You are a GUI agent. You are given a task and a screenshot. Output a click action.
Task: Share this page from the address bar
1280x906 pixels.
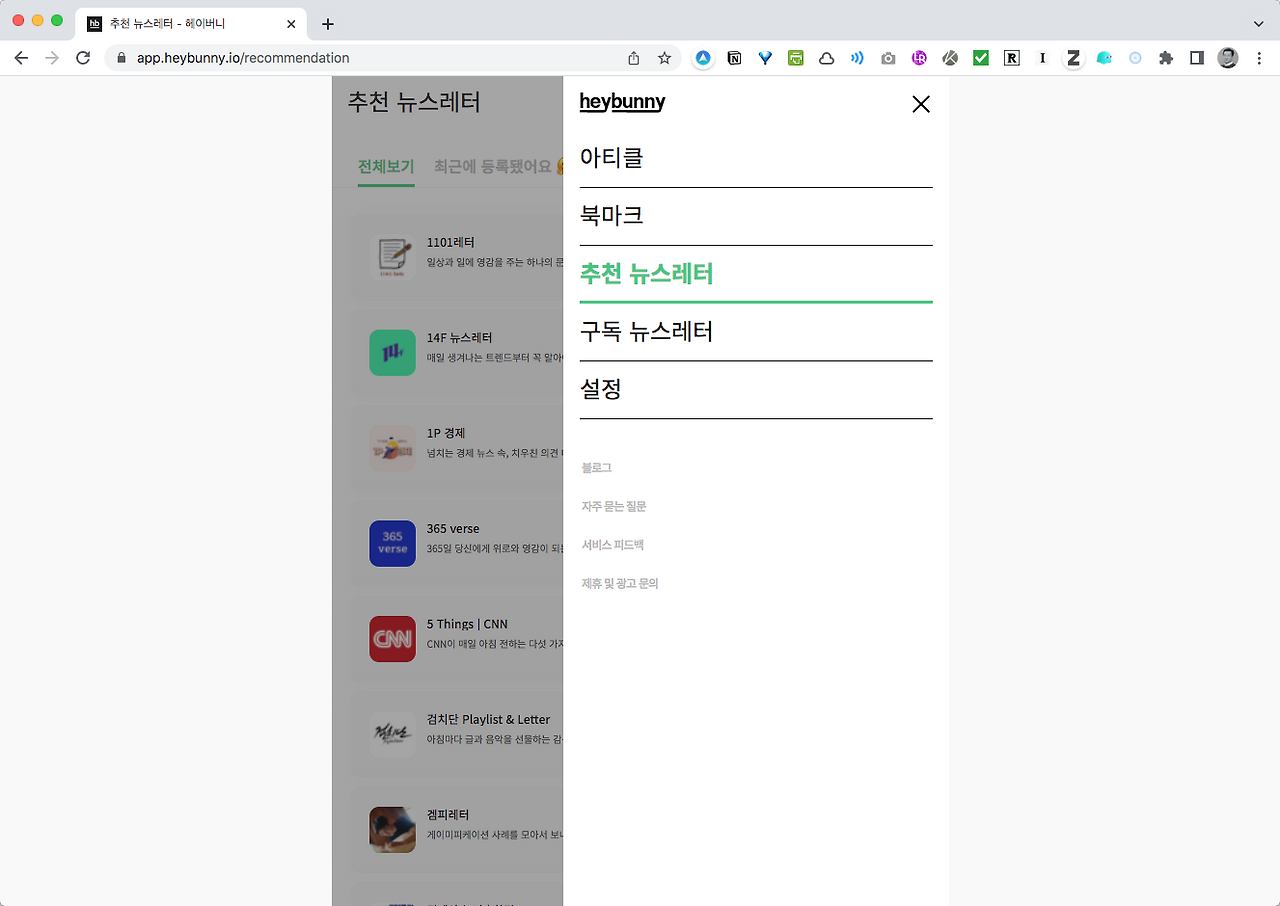[x=633, y=58]
